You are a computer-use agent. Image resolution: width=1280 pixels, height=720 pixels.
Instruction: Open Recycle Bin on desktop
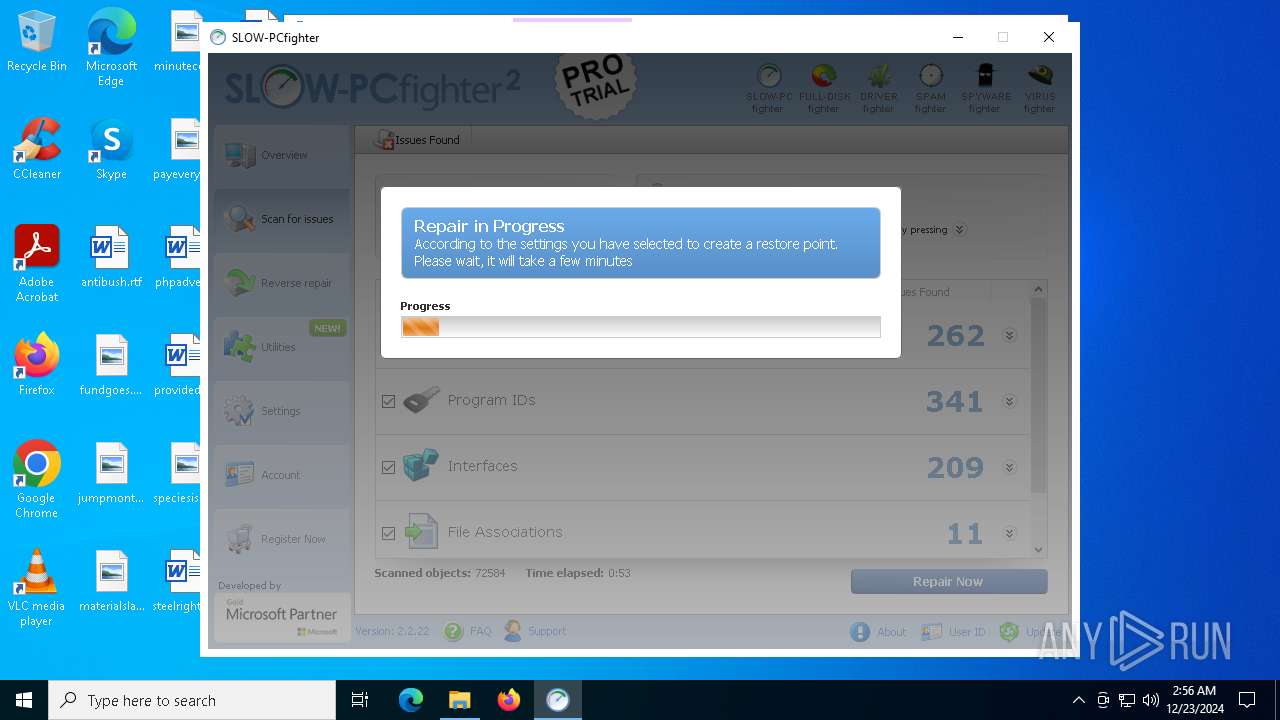37,42
